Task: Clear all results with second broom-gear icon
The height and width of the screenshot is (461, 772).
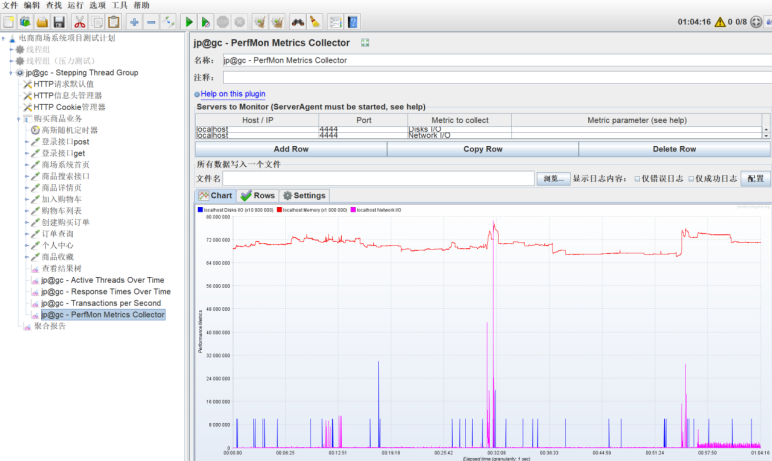Action: tap(277, 22)
